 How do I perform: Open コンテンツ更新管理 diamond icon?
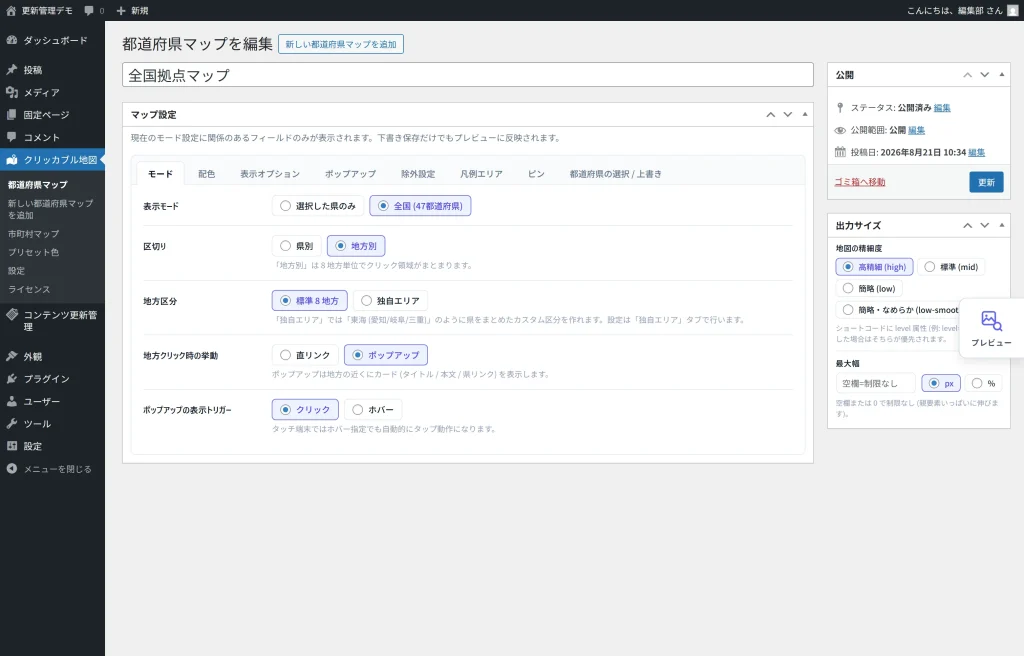(12, 314)
